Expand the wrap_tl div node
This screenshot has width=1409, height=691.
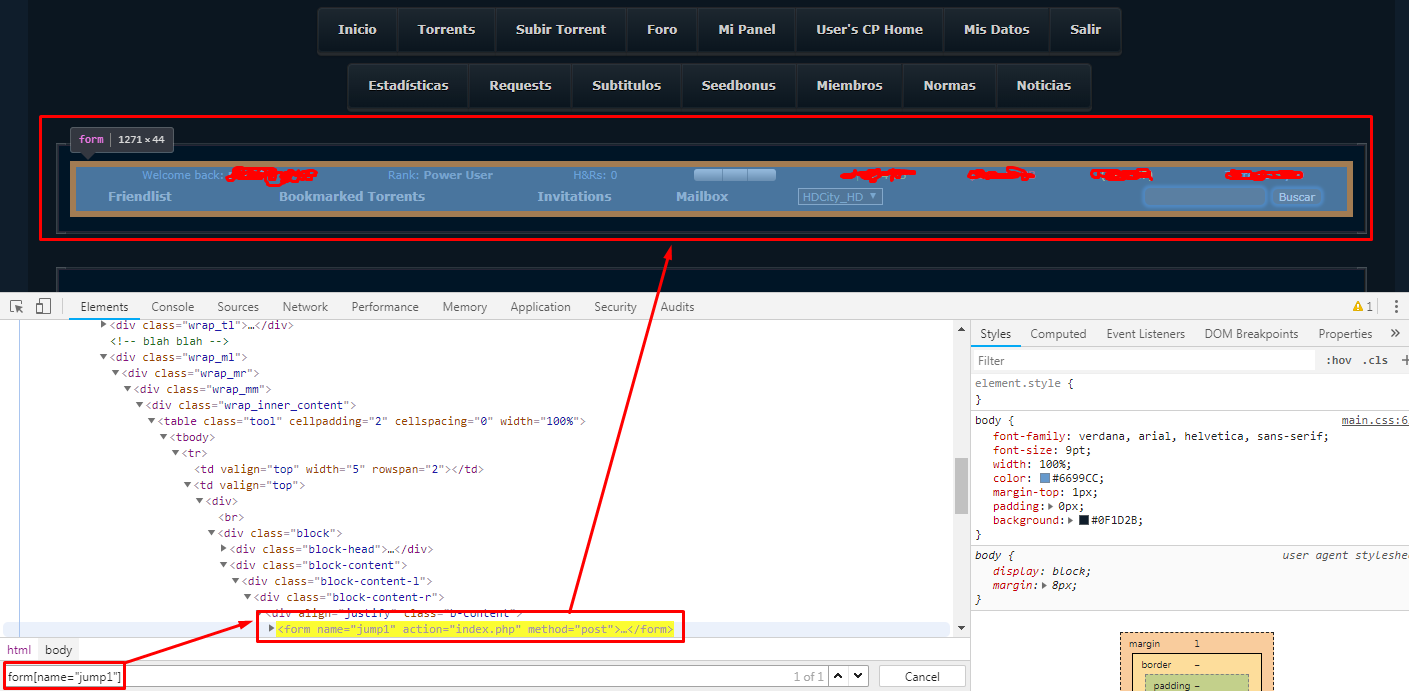pos(104,325)
